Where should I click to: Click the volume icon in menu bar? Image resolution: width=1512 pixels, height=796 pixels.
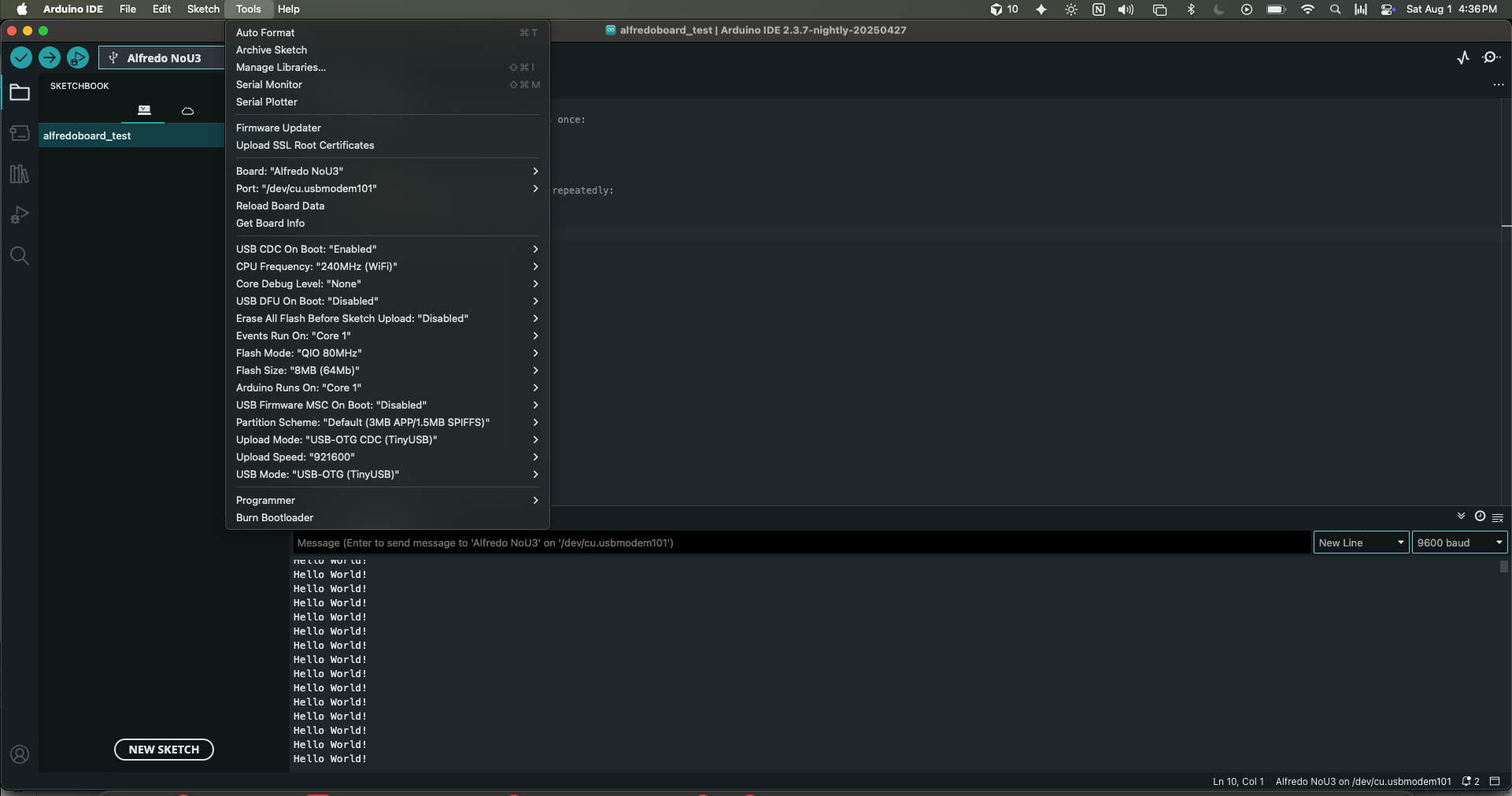point(1126,9)
